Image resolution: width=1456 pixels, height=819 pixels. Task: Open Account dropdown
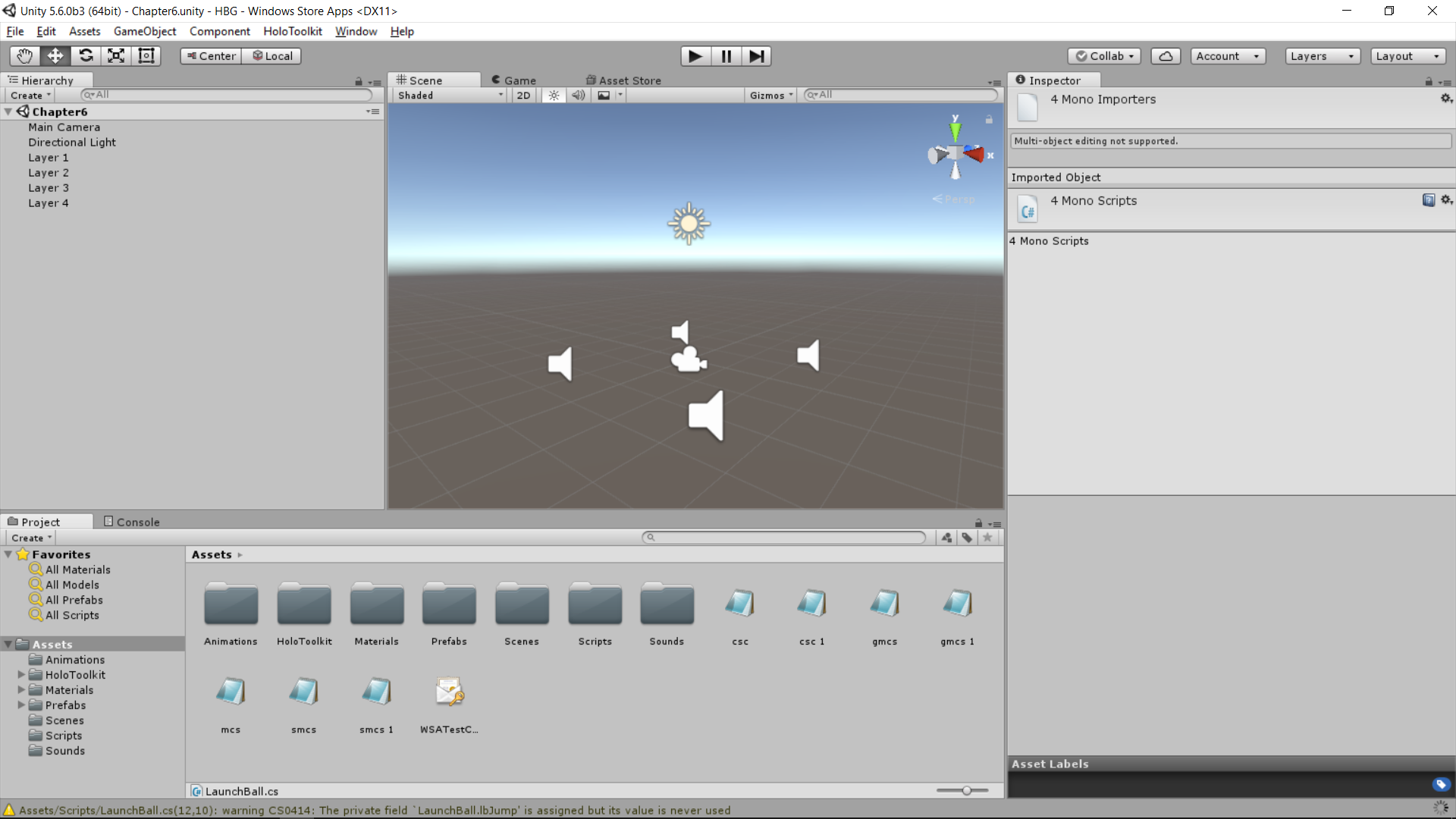(x=1228, y=56)
